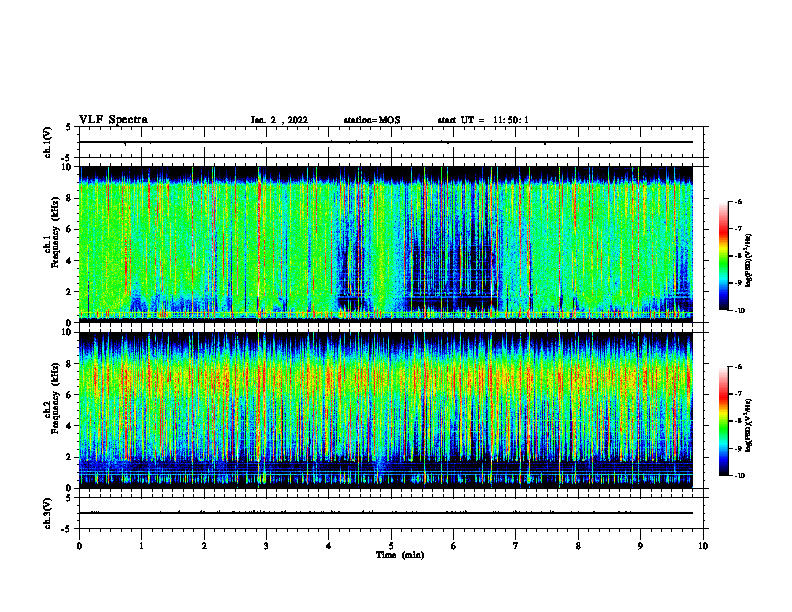
Task: Click the time axis tick label "5"
Action: tap(391, 546)
